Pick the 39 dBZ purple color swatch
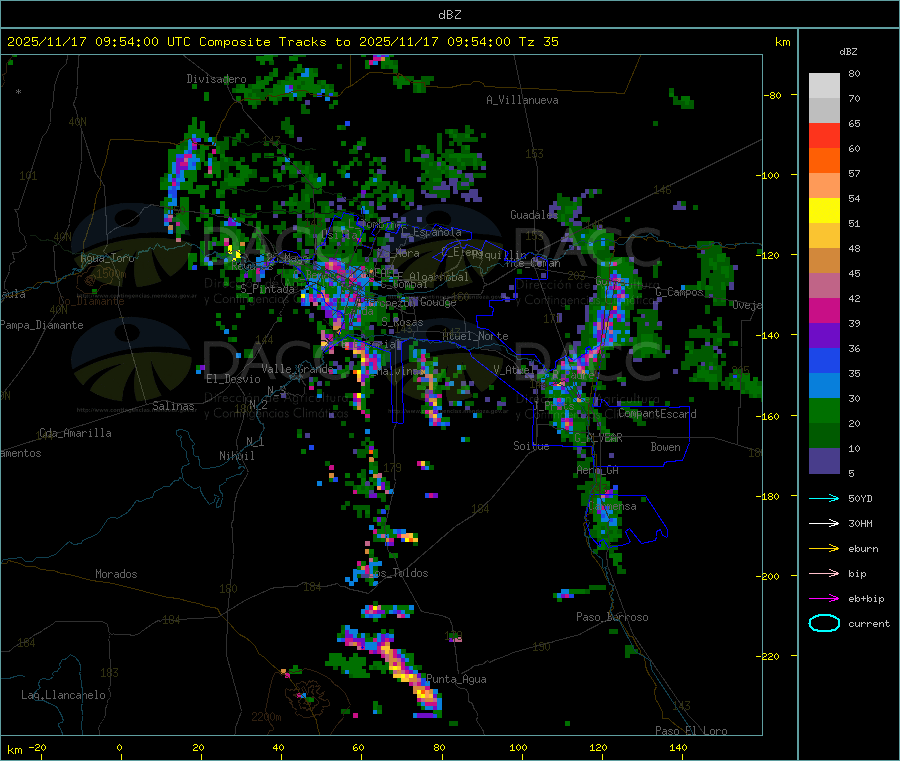The image size is (900, 761). click(824, 336)
